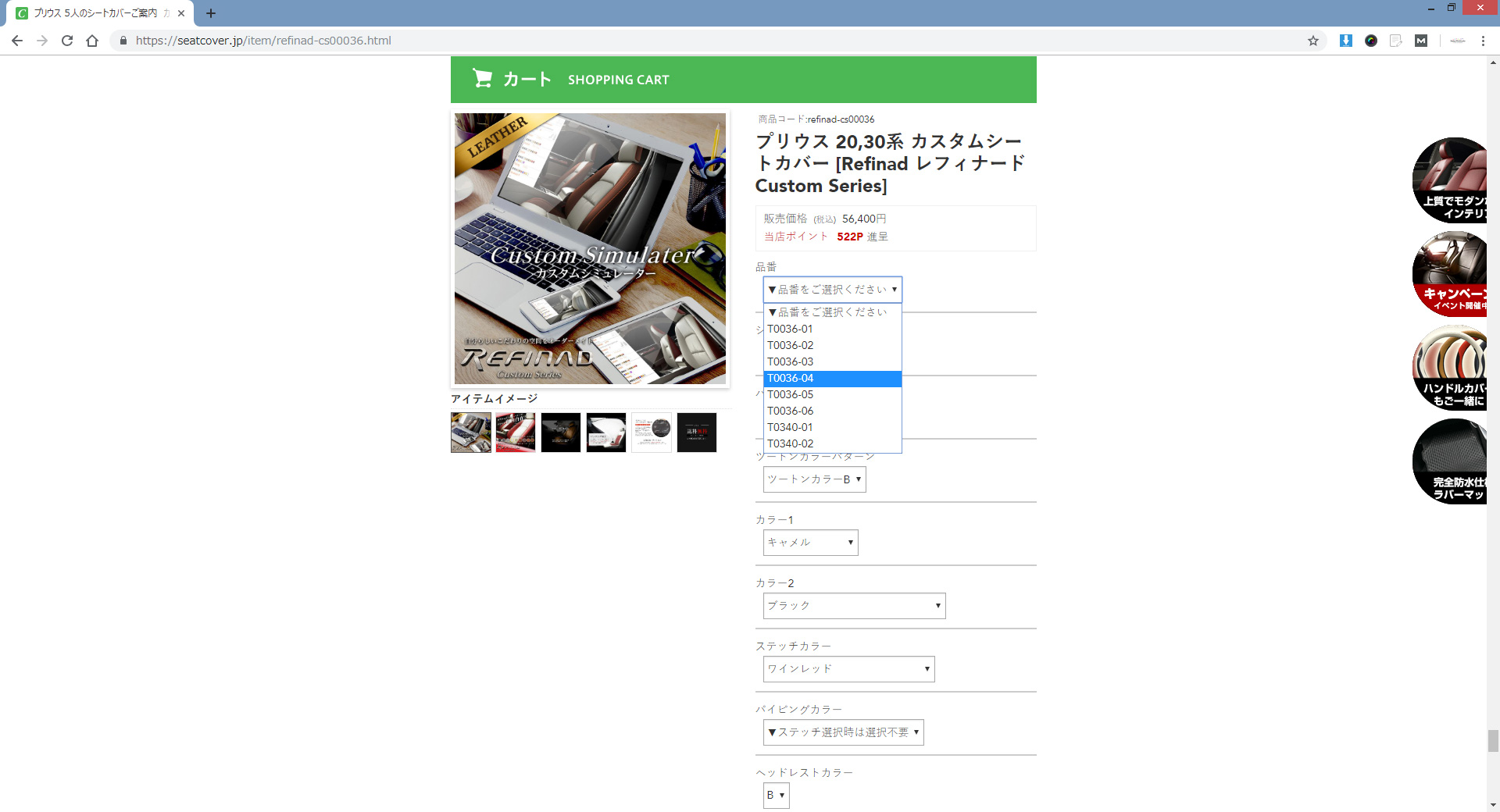1500x812 pixels.
Task: Select the laptop simulator thumbnail
Action: (471, 433)
